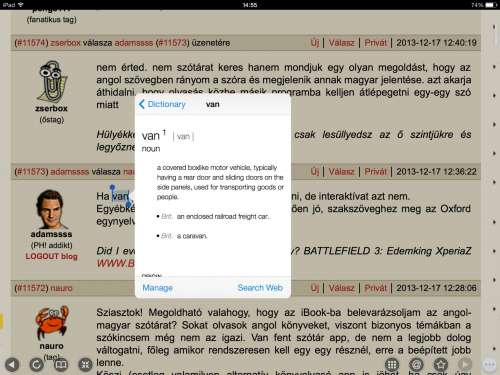Tap the @ icon in bottom toolbar
This screenshot has width=500, height=375.
coord(416,364)
